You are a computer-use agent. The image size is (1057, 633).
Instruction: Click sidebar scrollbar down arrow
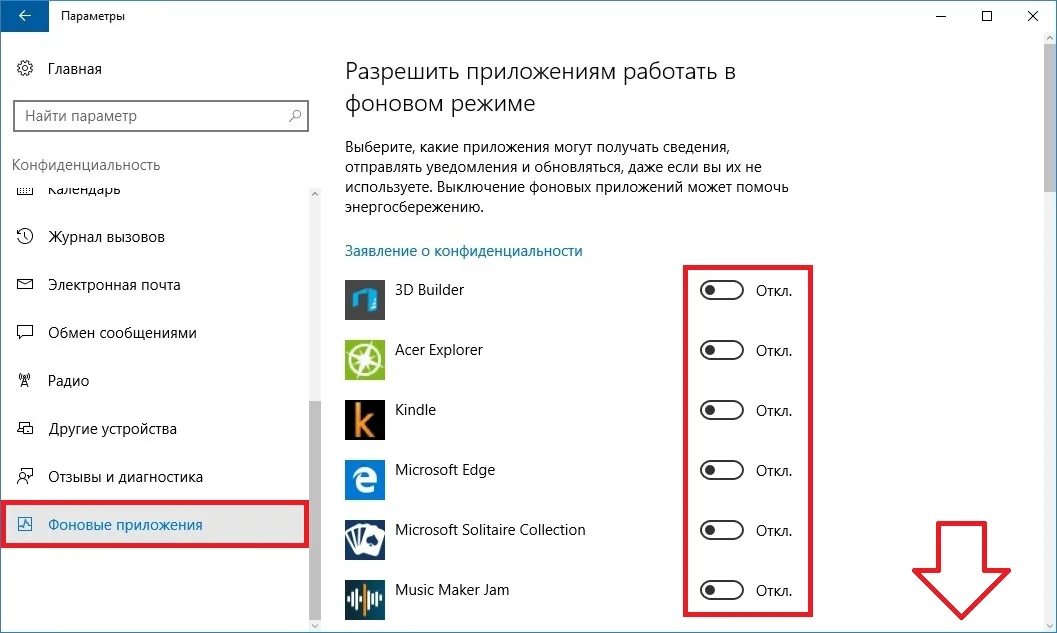pyautogui.click(x=315, y=625)
